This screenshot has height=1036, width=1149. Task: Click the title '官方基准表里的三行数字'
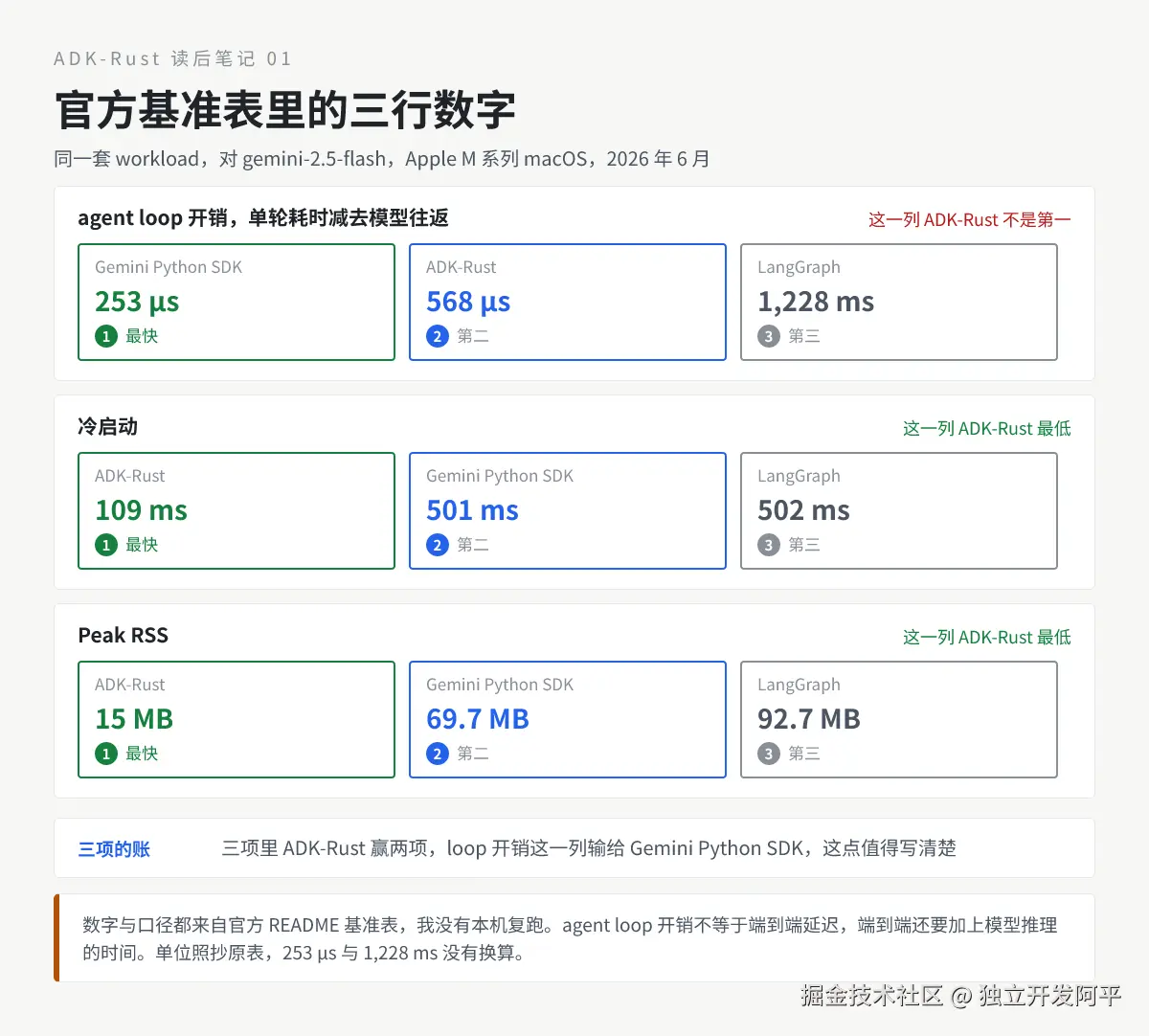click(285, 110)
